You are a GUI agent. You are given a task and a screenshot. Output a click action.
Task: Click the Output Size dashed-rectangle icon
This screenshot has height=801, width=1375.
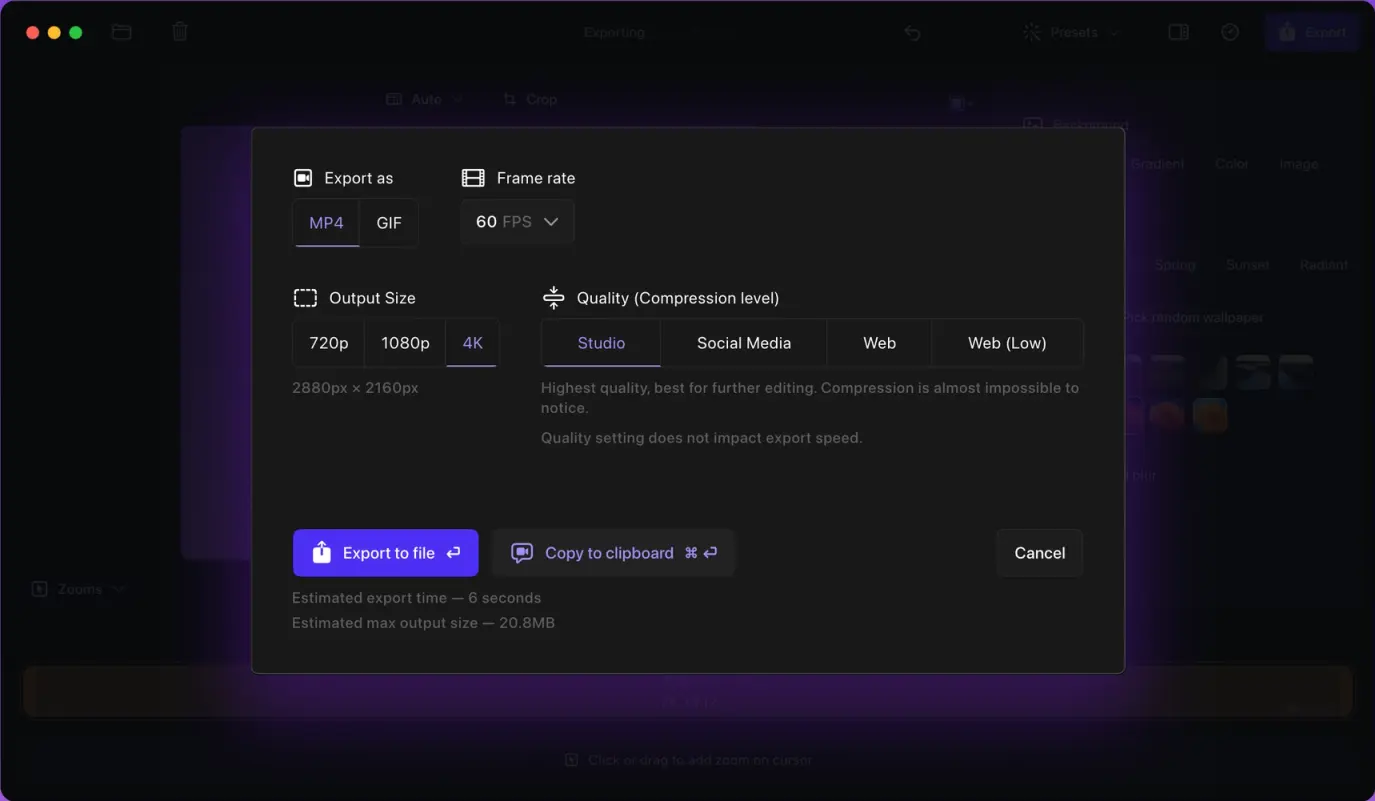(305, 298)
